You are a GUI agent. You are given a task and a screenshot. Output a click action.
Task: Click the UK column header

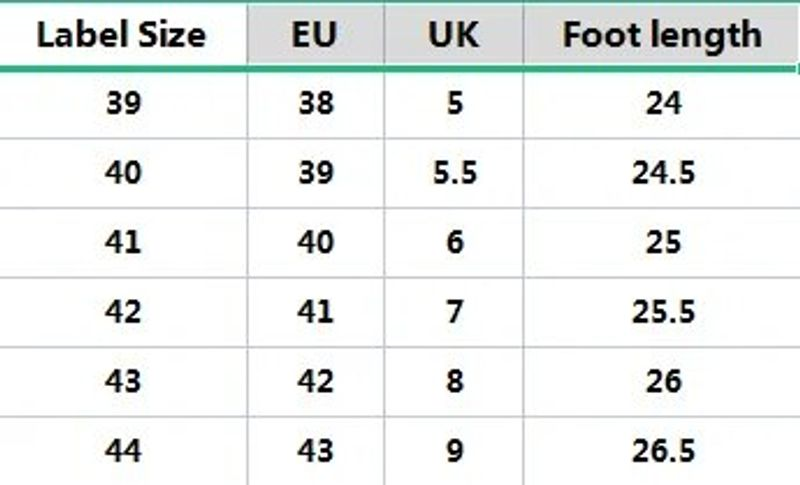click(x=454, y=35)
